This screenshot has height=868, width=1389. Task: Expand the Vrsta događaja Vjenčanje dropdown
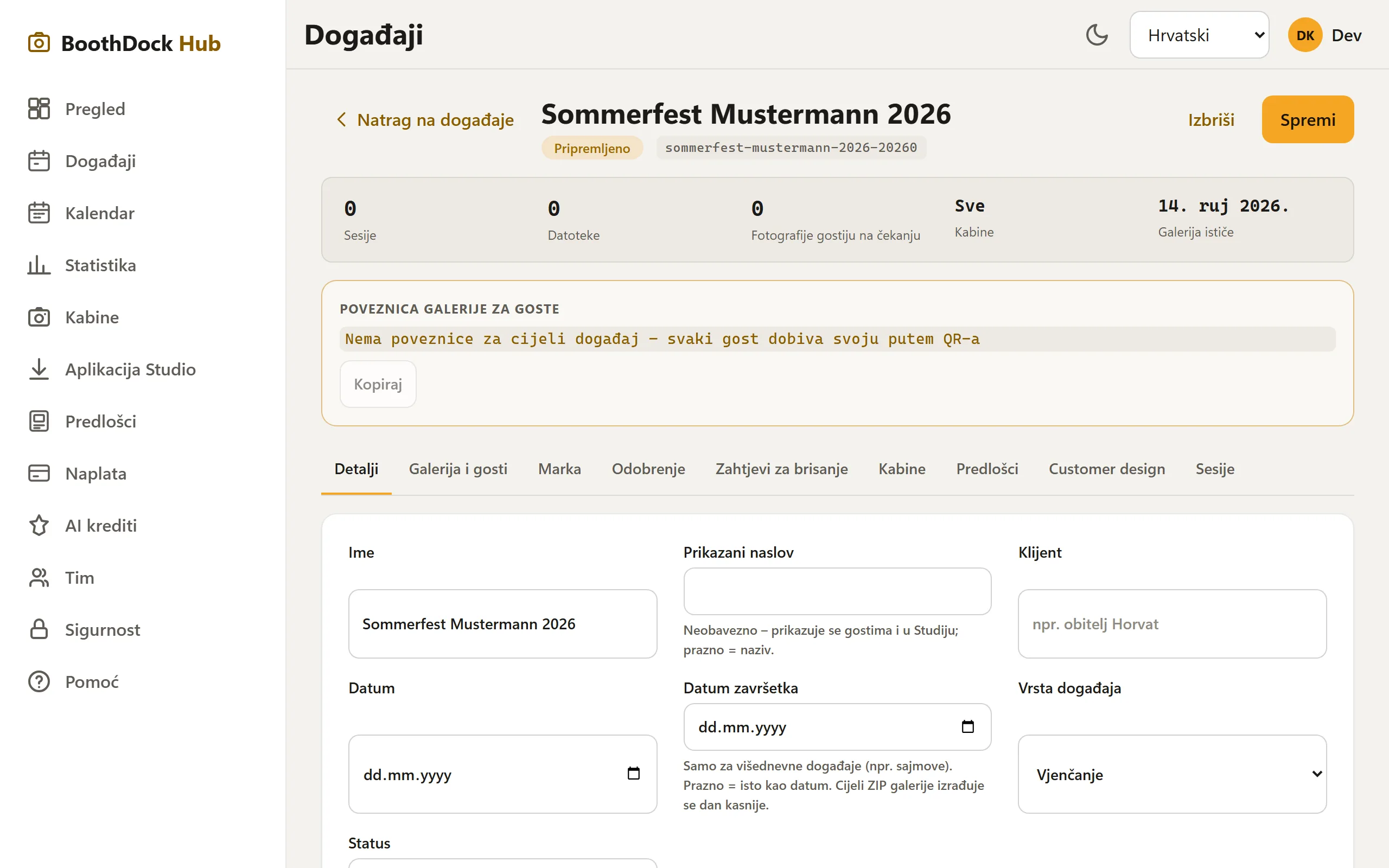click(x=1172, y=774)
